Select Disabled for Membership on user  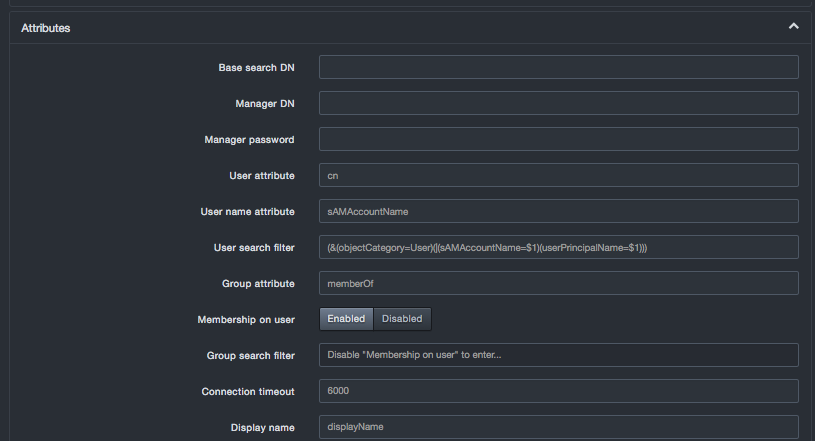point(402,319)
